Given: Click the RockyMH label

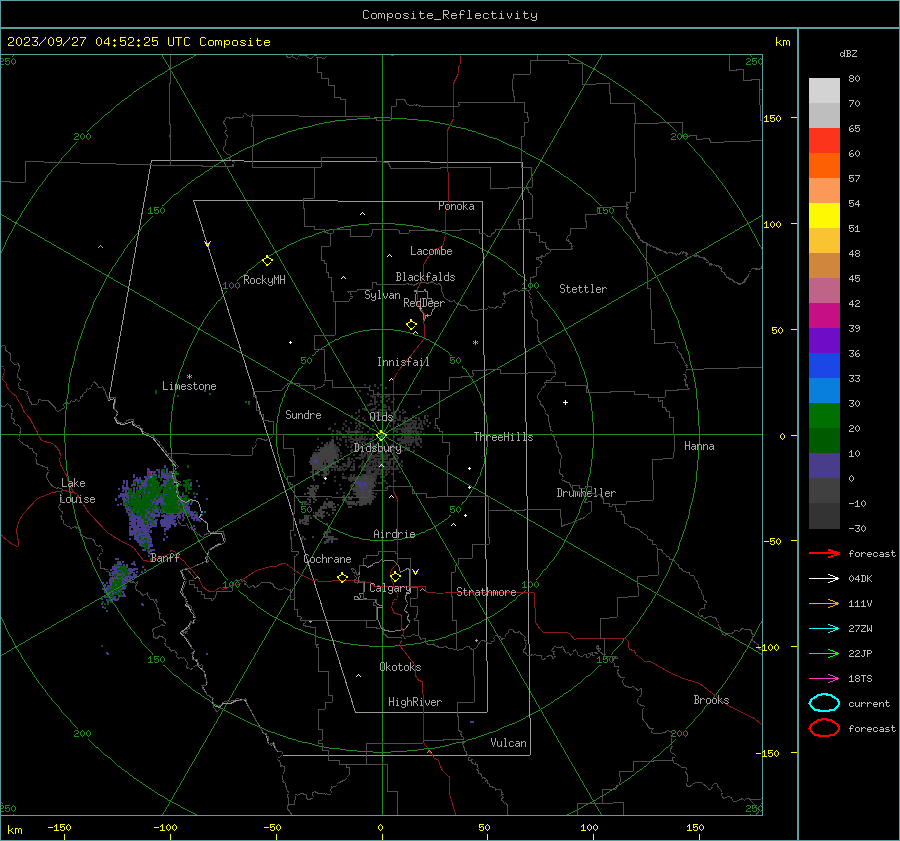Looking at the screenshot, I should [x=264, y=280].
